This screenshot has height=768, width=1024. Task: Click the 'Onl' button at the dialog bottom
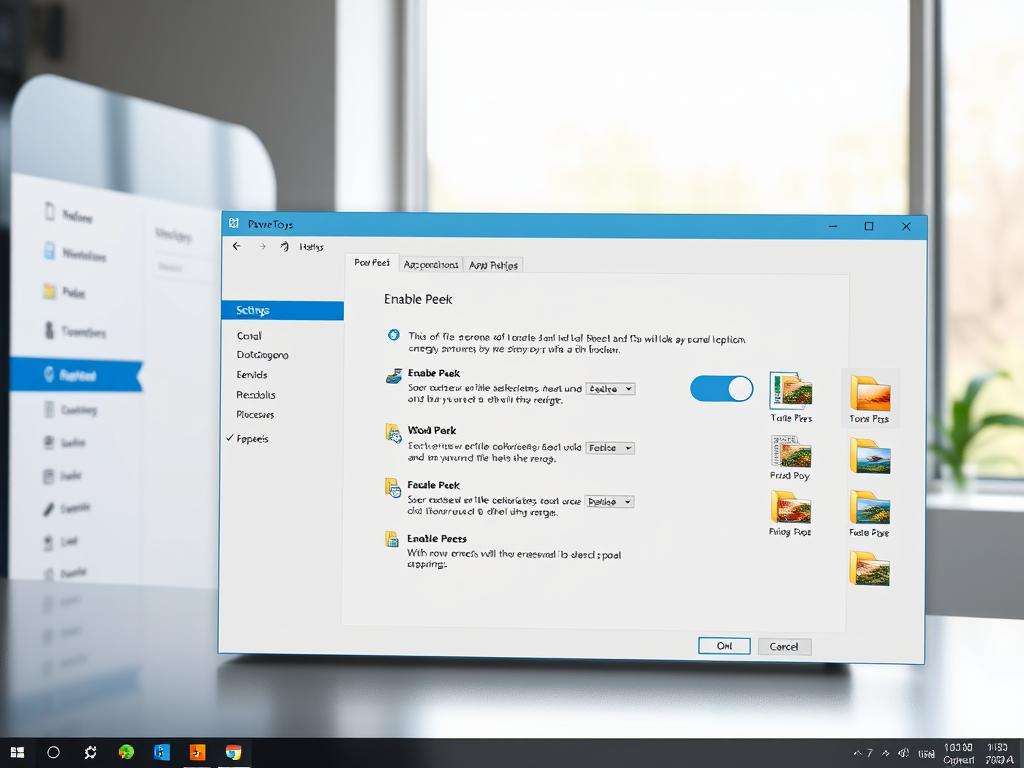[x=724, y=646]
